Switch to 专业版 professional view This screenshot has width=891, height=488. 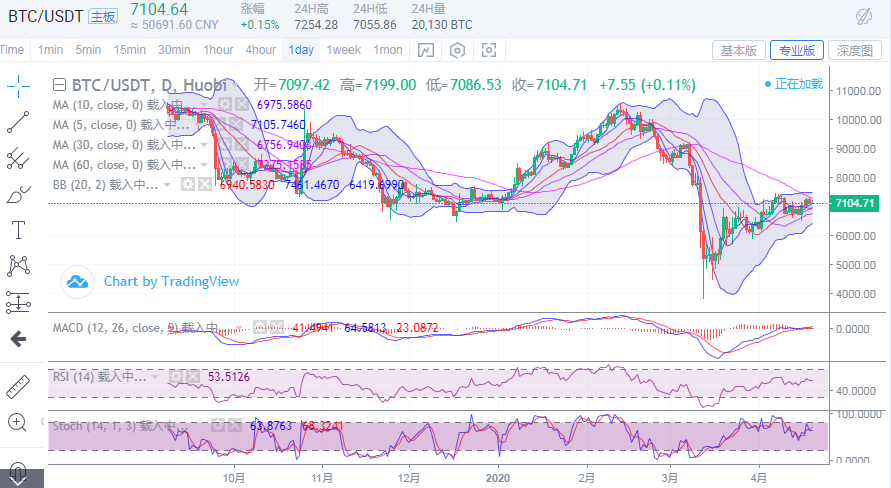point(797,51)
